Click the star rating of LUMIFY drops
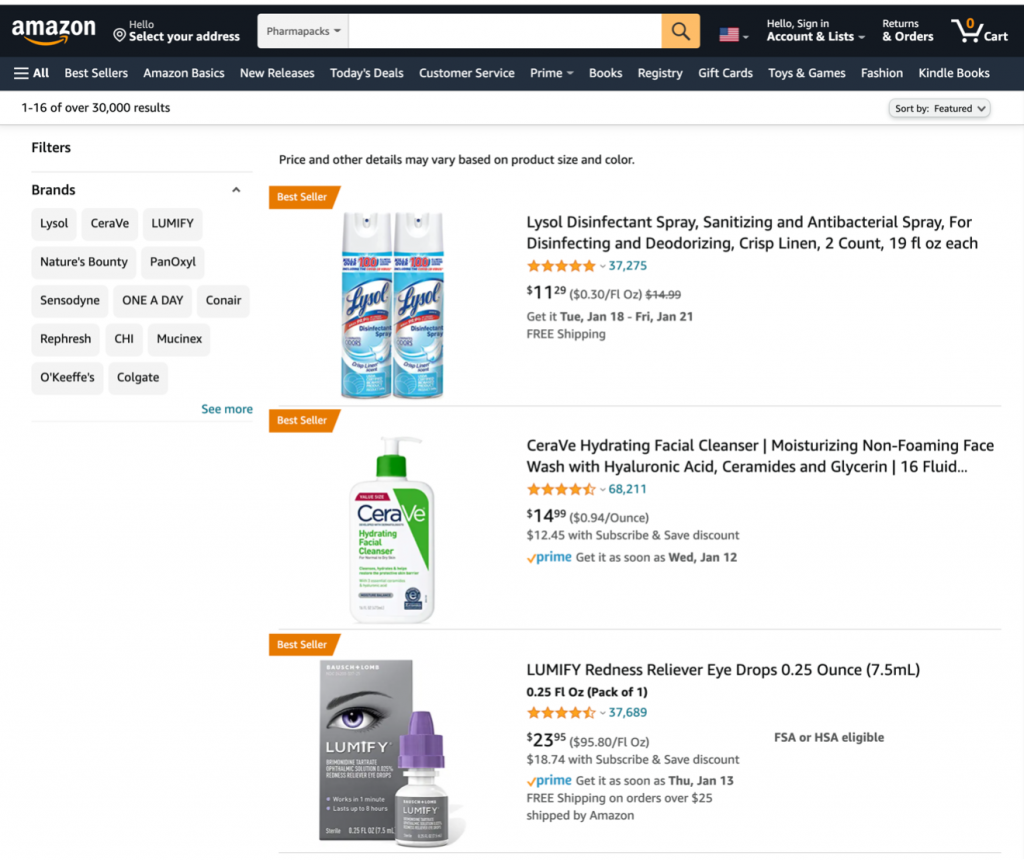1024x863 pixels. tap(561, 713)
